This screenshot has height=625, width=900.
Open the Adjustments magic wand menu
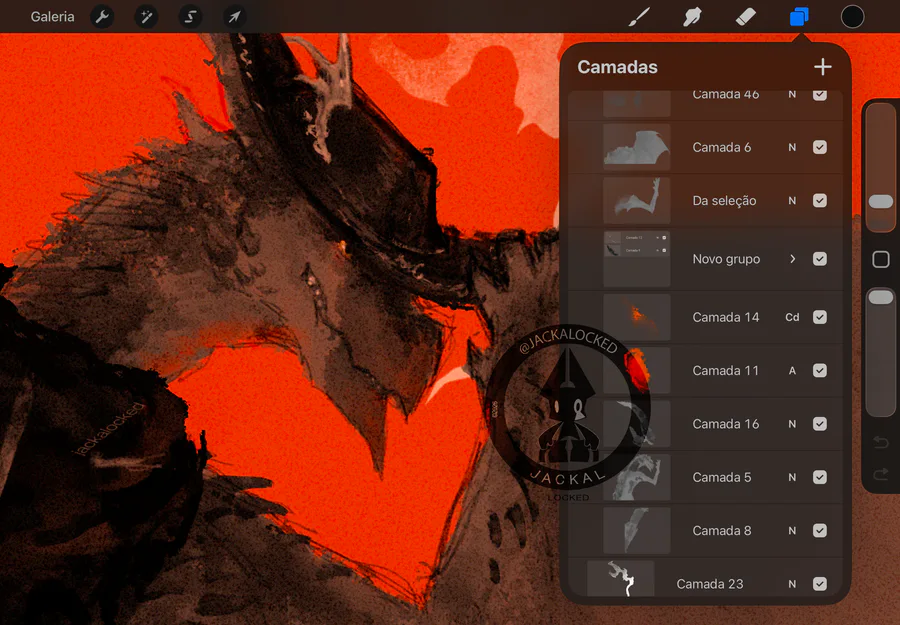tap(146, 17)
